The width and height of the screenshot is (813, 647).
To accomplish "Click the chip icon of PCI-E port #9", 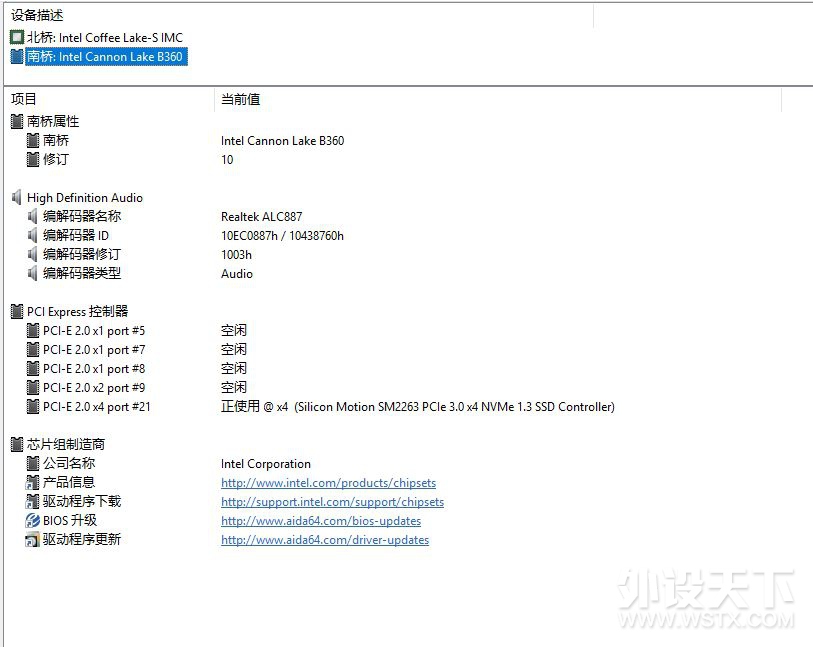I will coord(33,387).
